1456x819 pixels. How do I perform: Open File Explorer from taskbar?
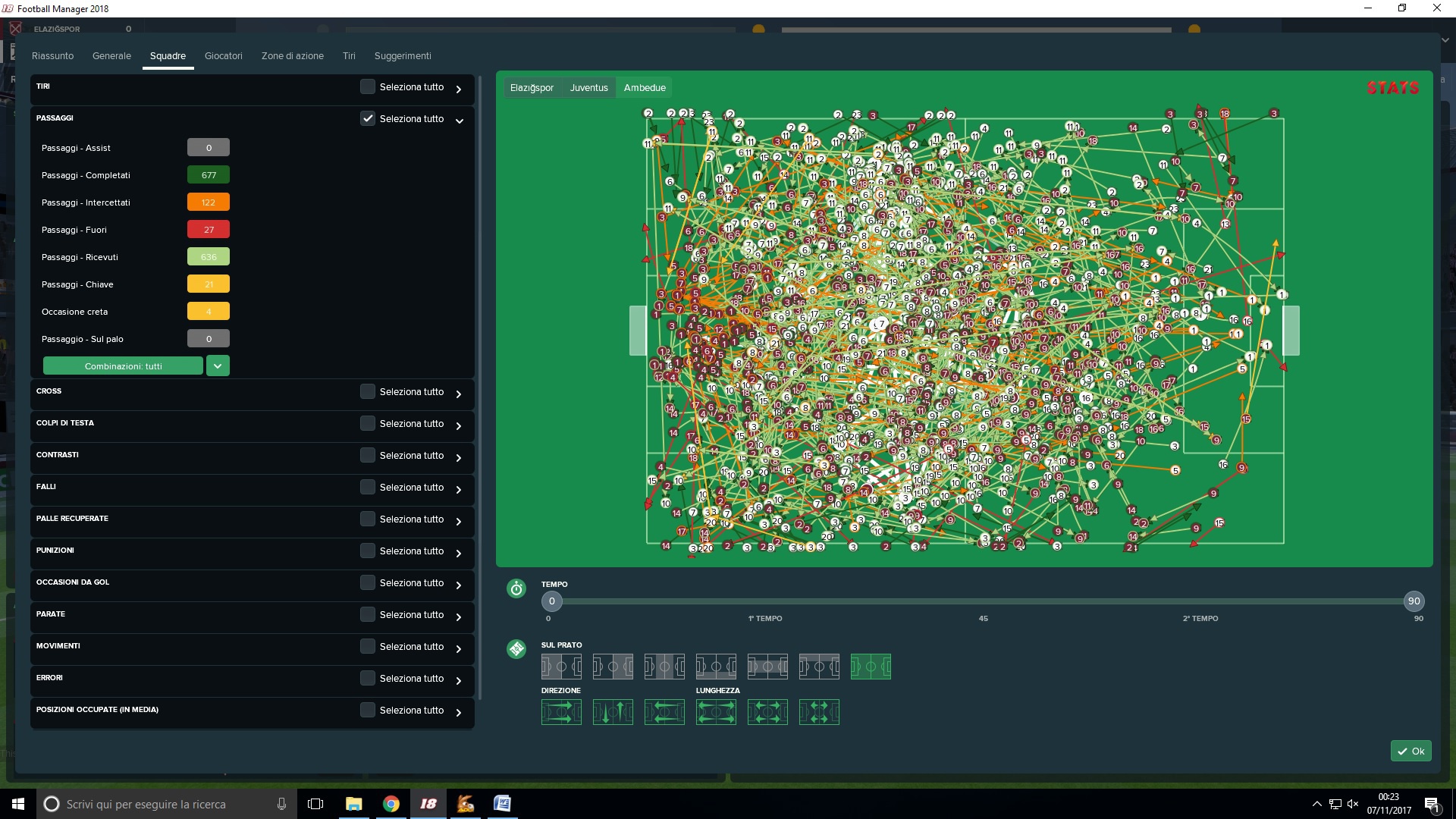tap(354, 804)
